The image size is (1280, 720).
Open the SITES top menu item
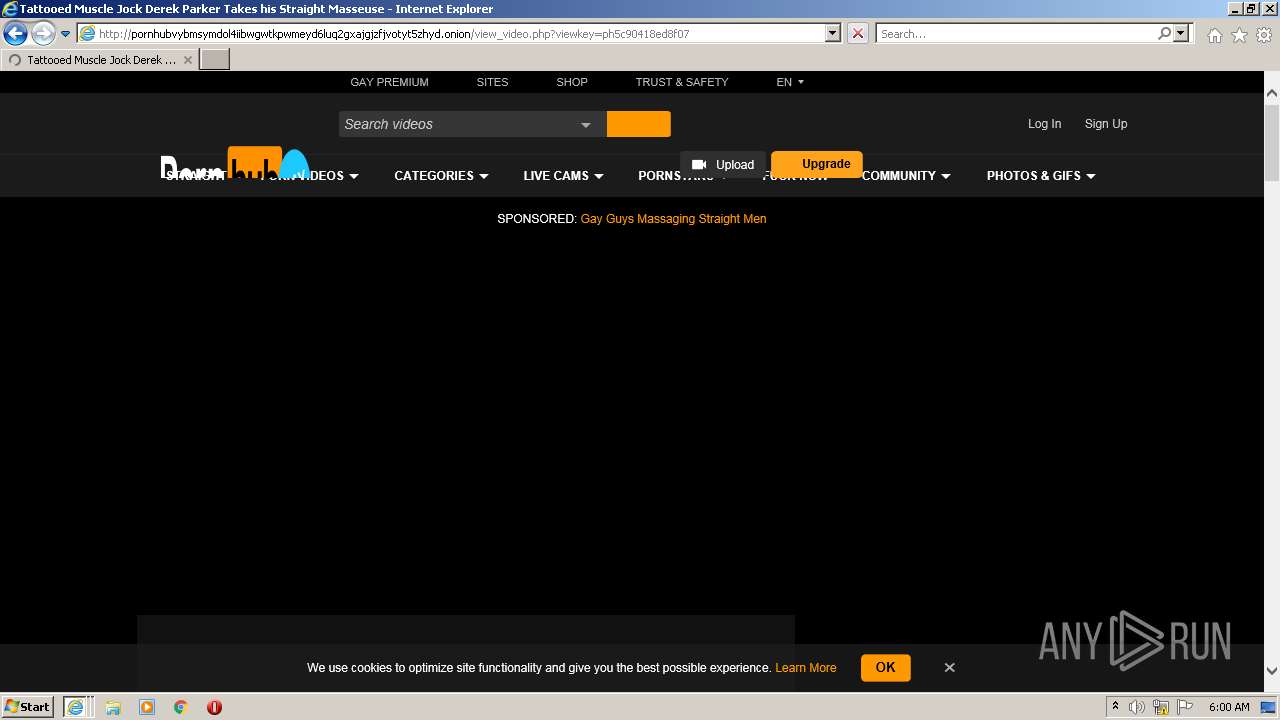pos(492,82)
